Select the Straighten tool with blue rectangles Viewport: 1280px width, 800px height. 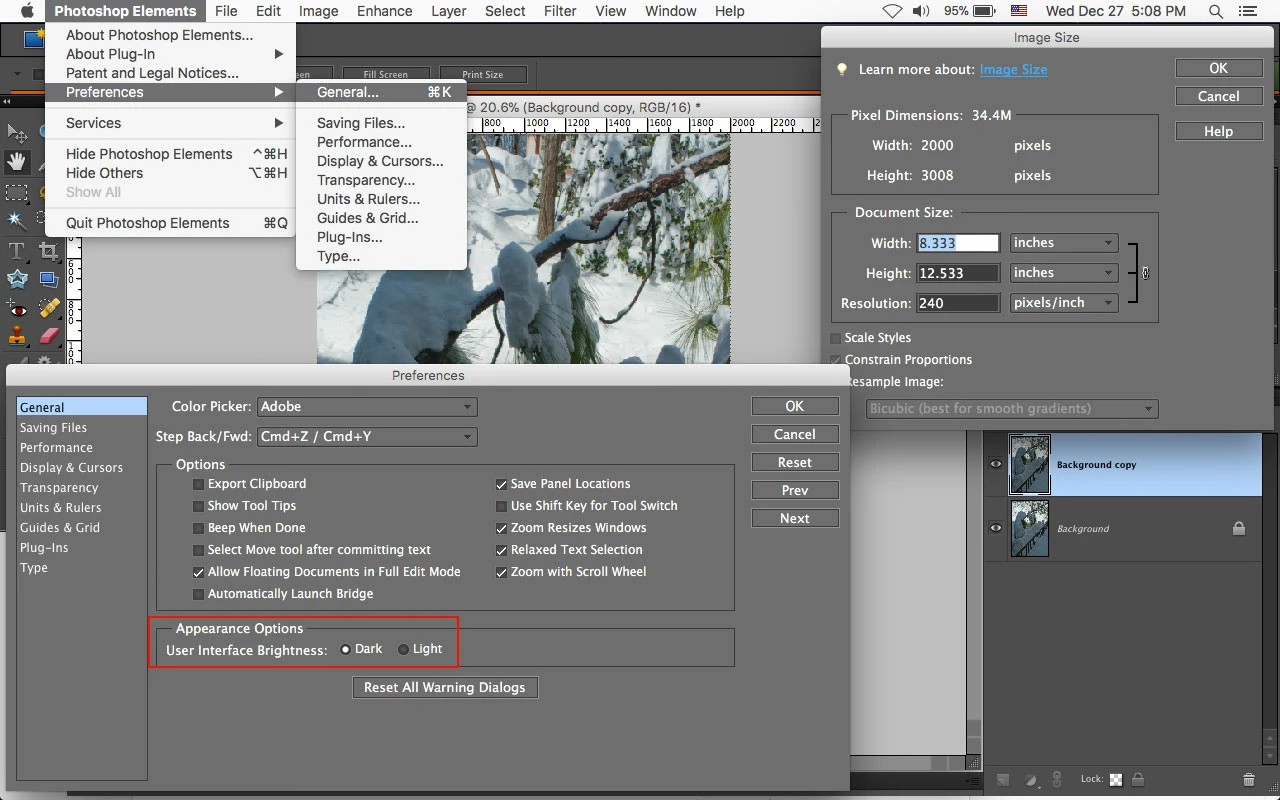coord(48,279)
